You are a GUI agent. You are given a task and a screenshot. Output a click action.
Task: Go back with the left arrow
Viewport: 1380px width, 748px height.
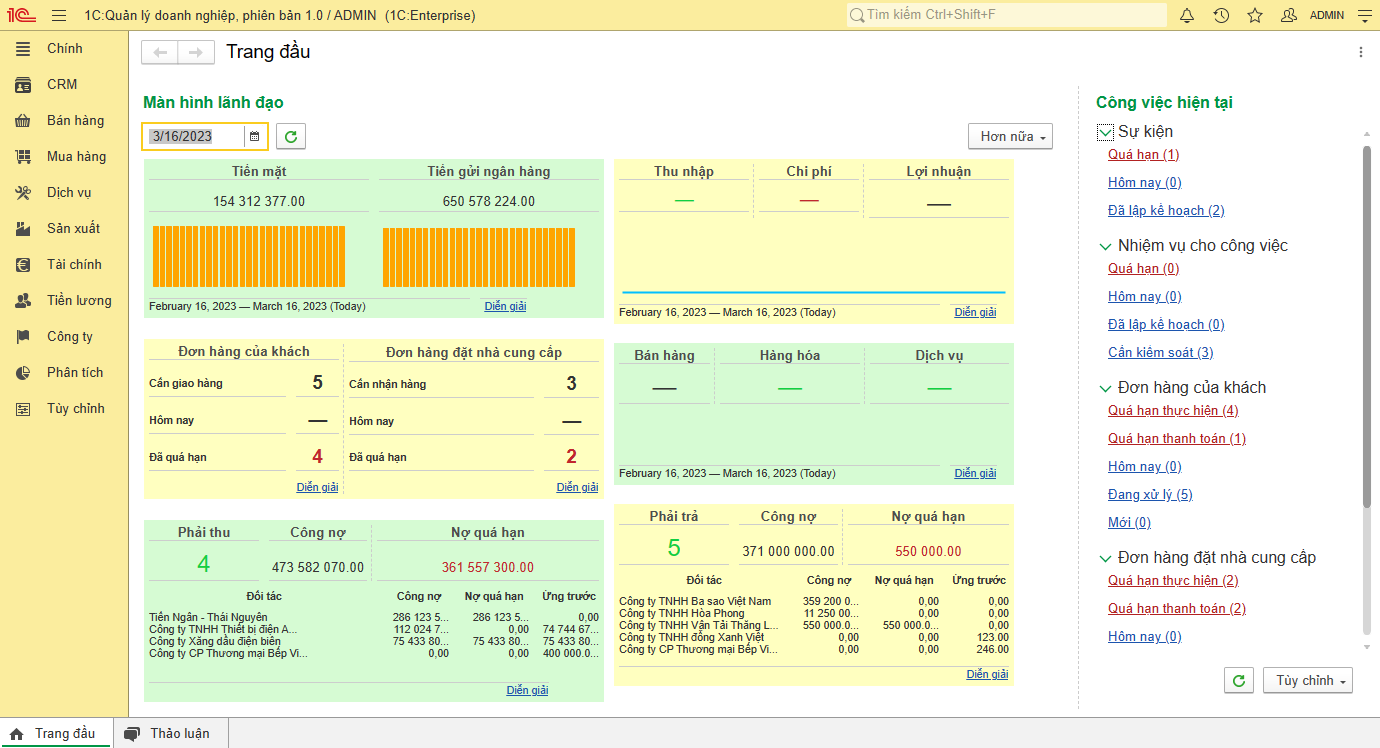coord(160,52)
